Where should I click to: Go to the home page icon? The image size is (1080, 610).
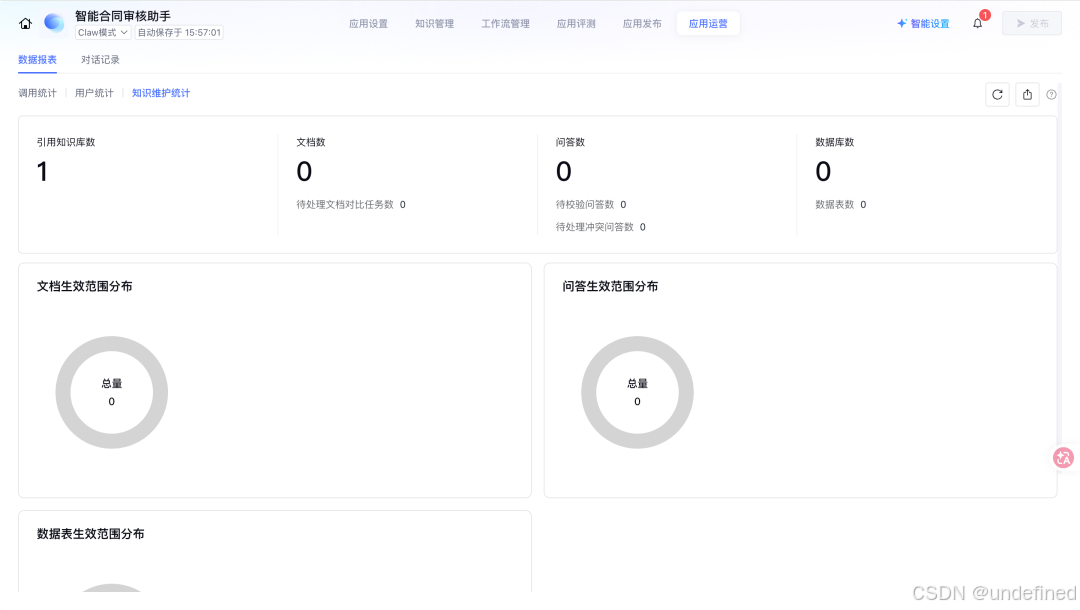(x=25, y=23)
